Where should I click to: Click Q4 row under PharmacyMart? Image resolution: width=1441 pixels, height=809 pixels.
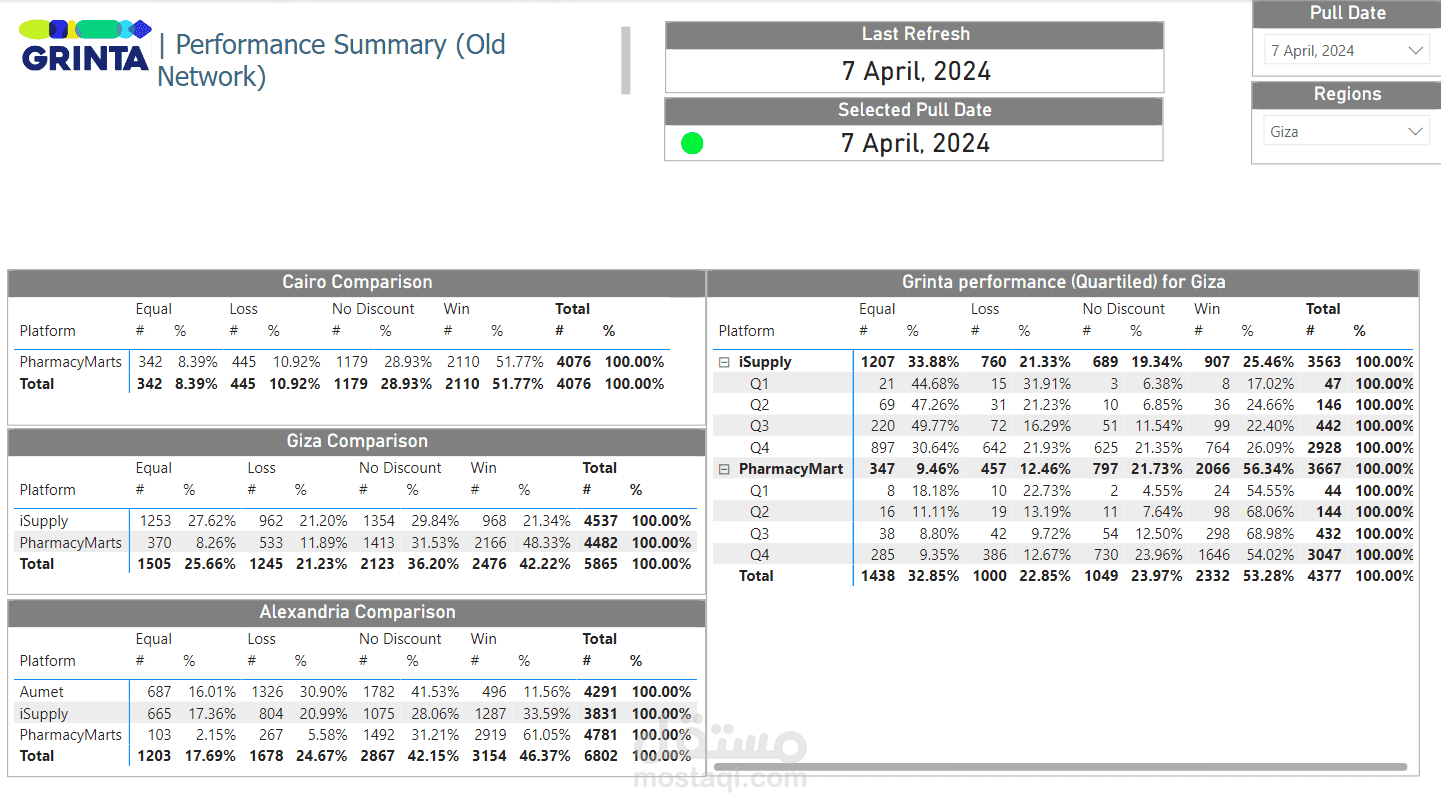pyautogui.click(x=1064, y=555)
